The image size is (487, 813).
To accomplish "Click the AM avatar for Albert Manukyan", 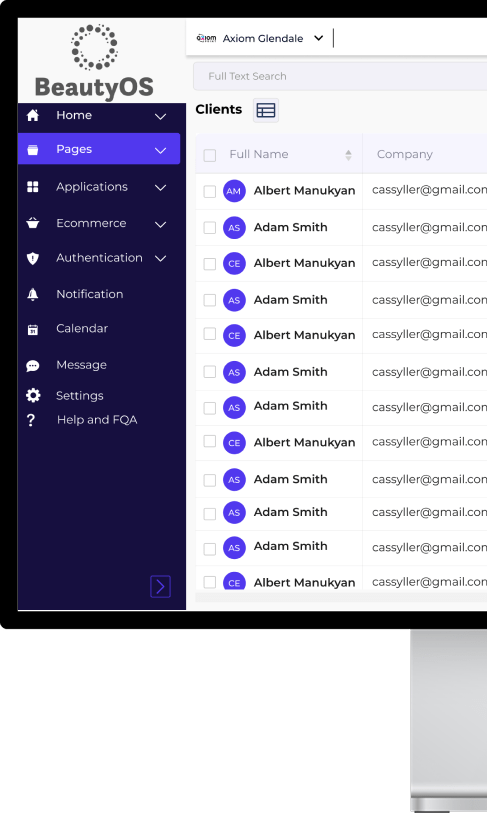I will pos(234,191).
